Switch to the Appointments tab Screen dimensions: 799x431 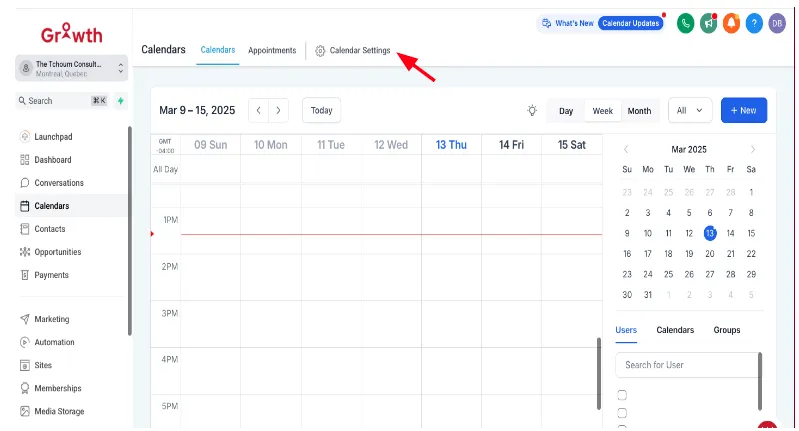(272, 50)
